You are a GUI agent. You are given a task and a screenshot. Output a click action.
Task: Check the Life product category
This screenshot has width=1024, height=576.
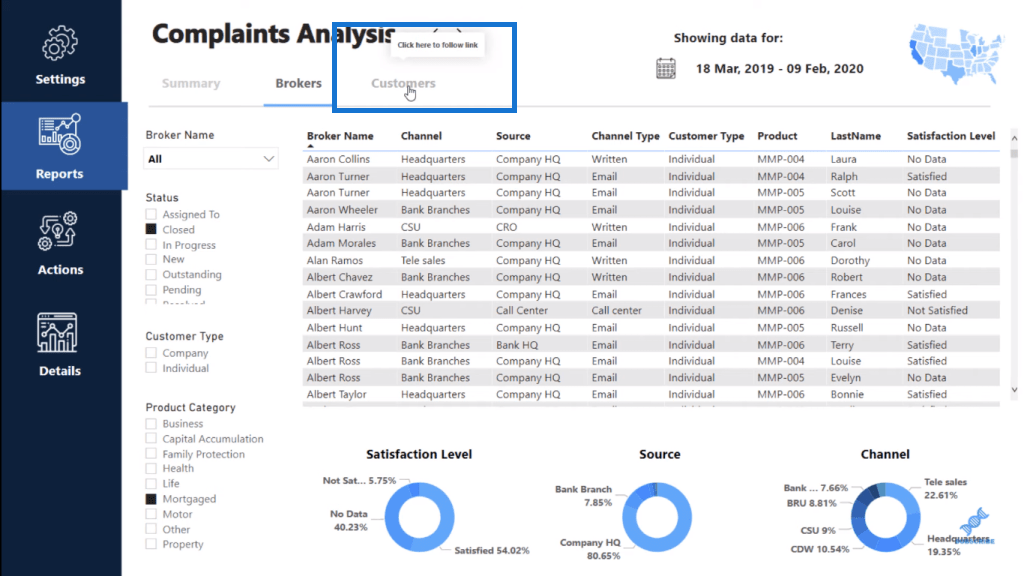point(151,483)
